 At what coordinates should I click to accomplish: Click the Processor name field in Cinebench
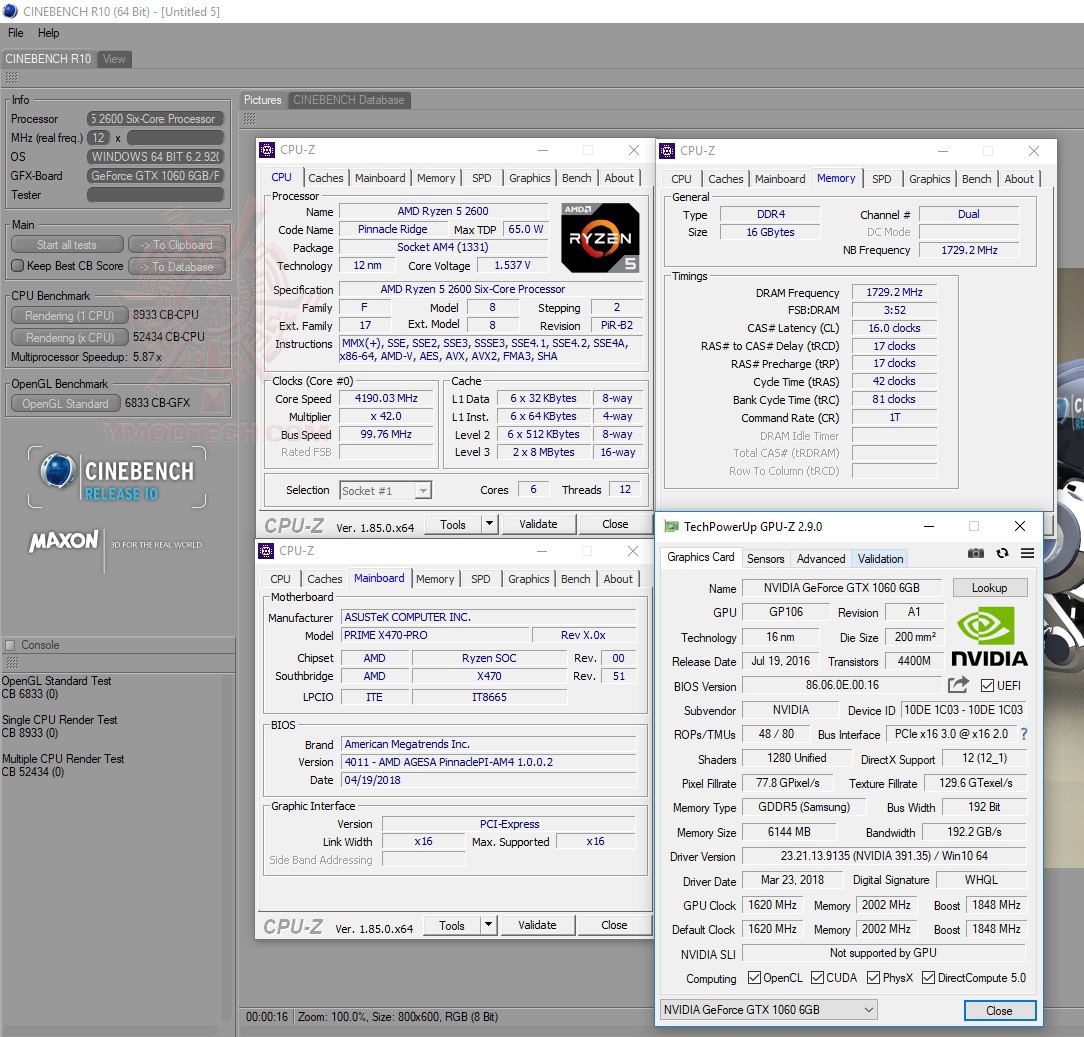[x=156, y=119]
